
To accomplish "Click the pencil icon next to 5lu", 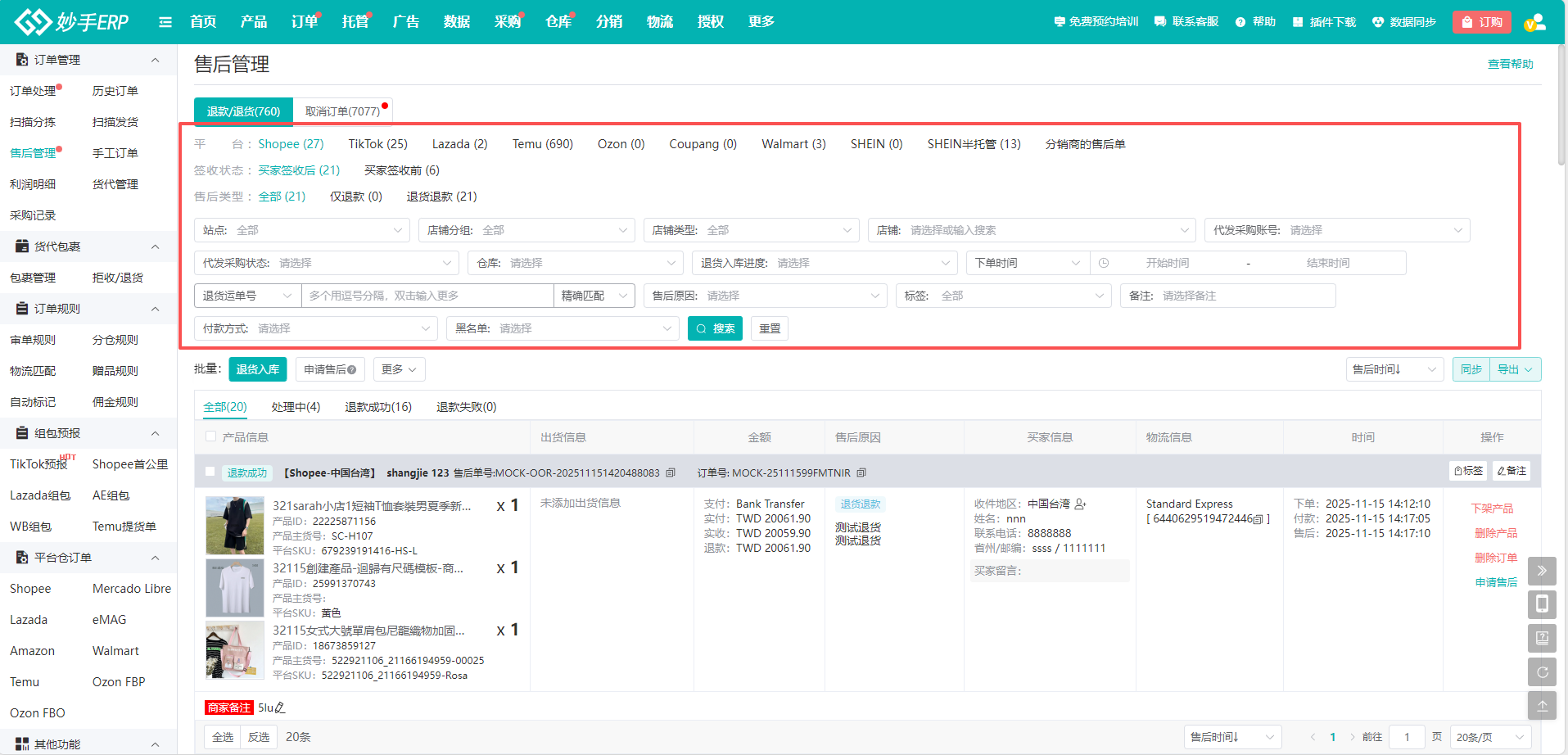I will point(280,708).
